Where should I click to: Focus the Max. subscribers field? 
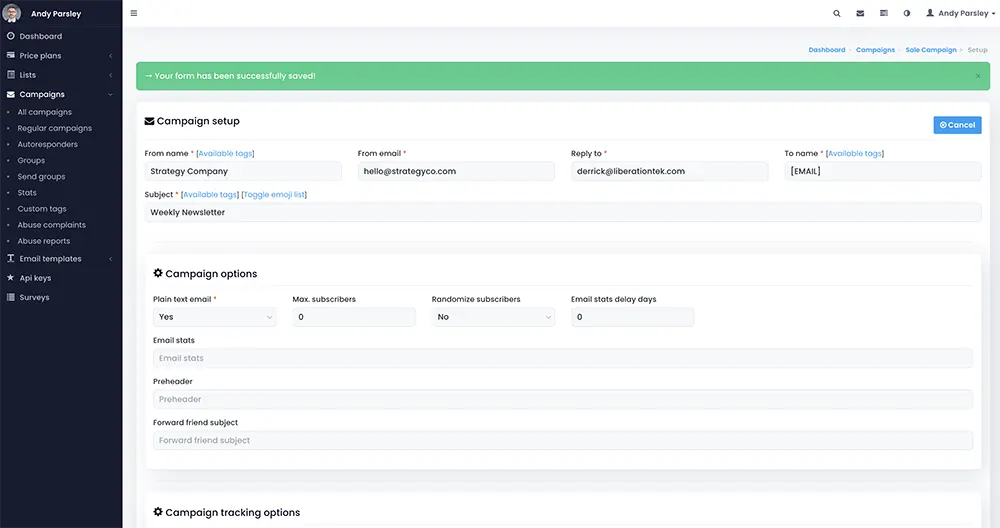354,317
